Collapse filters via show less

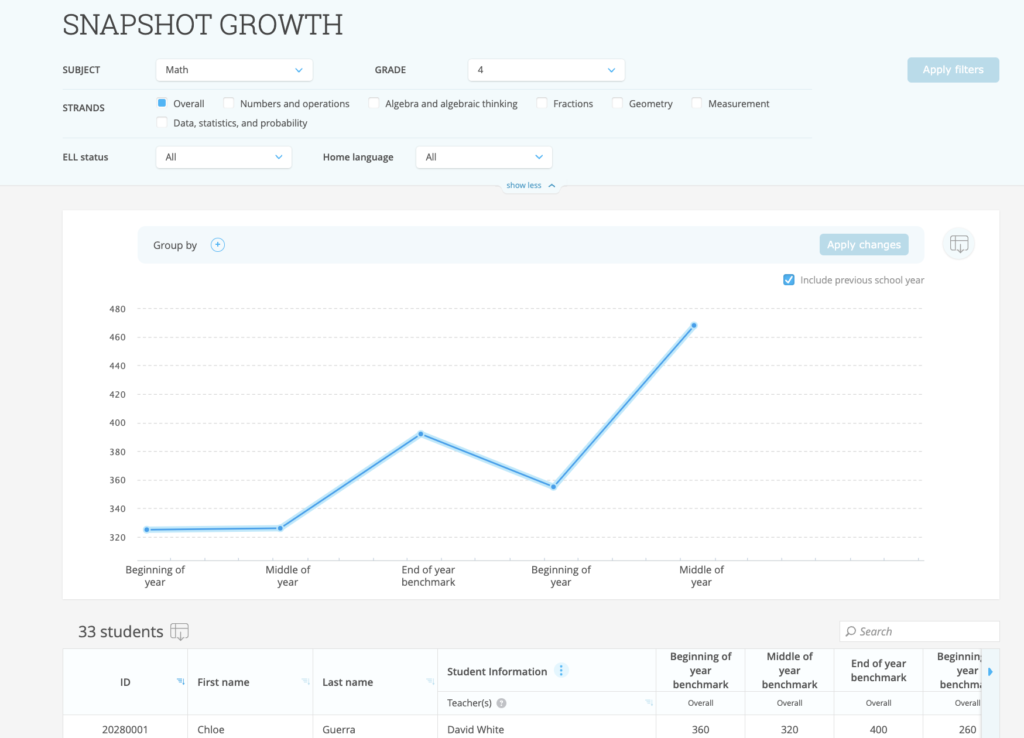pos(528,185)
